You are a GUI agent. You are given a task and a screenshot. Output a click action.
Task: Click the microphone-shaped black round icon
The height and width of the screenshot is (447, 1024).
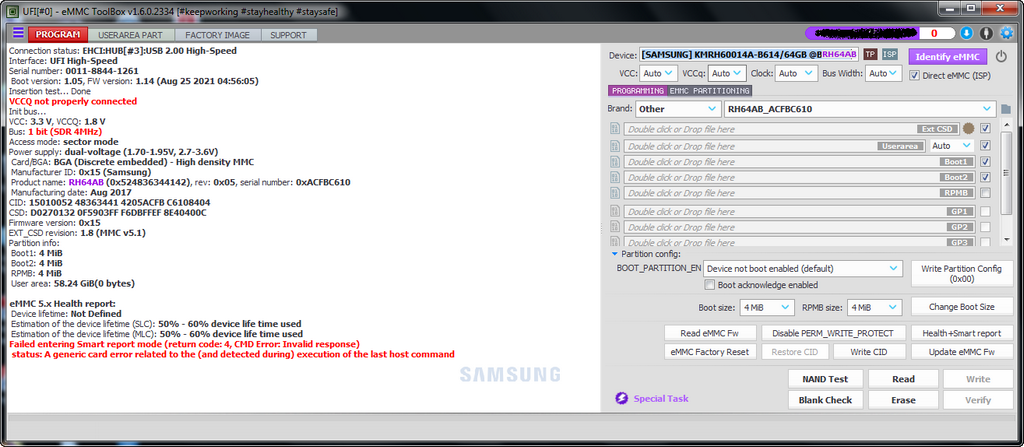987,33
